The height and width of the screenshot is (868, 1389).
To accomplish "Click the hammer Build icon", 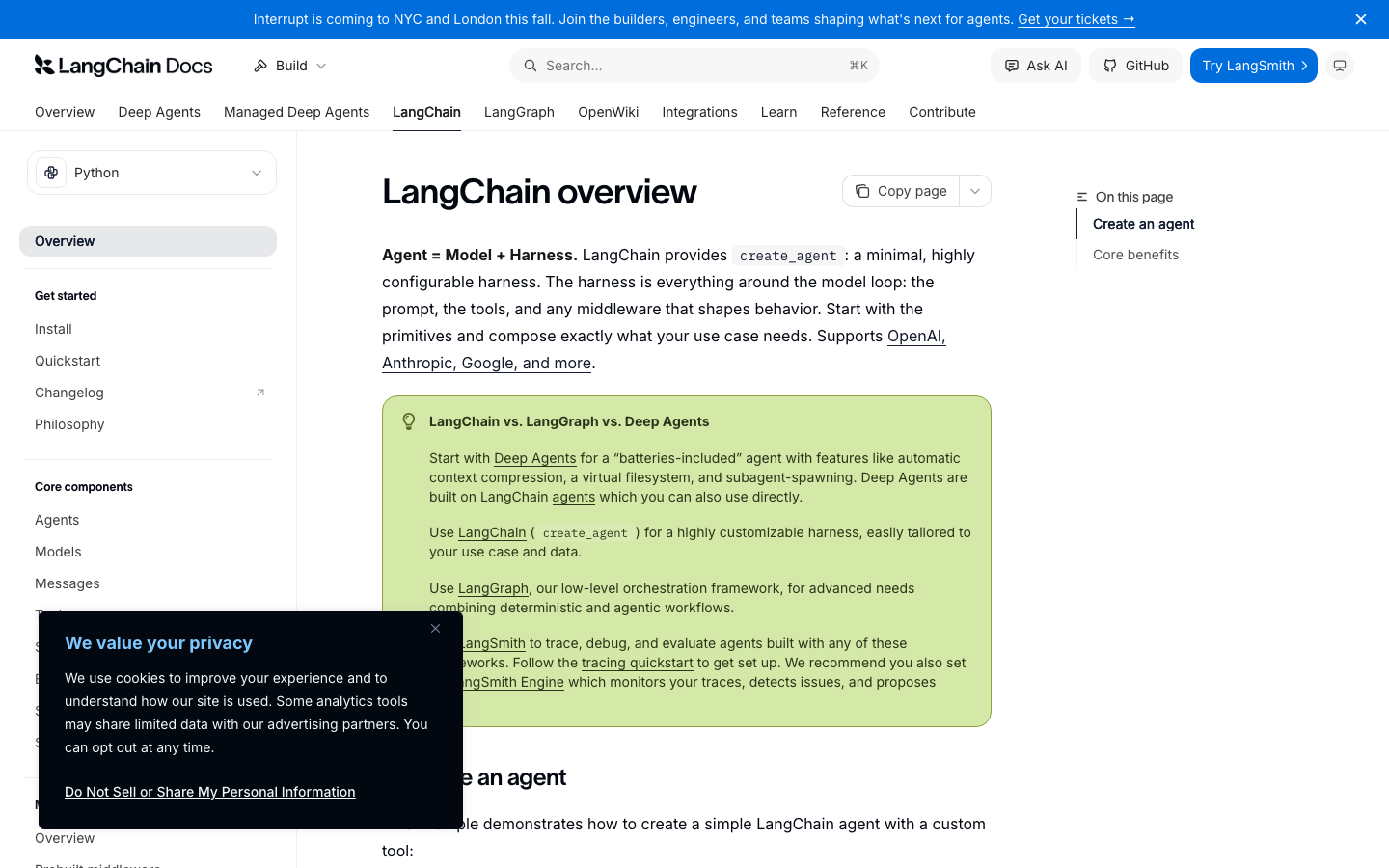I will [260, 66].
